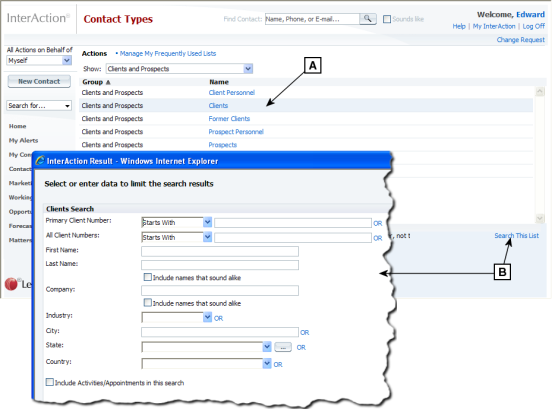Click scroll down arrow of contact types list
Screen dimensions: 552x412
point(540,218)
